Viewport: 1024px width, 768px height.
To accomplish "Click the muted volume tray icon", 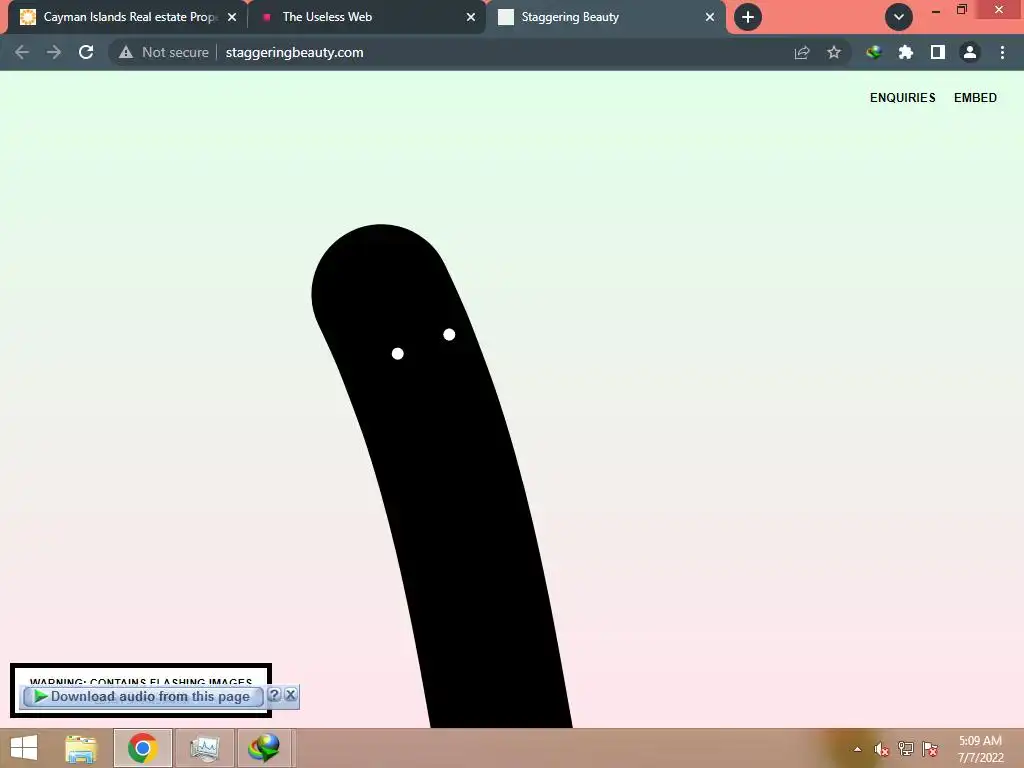I will (882, 749).
